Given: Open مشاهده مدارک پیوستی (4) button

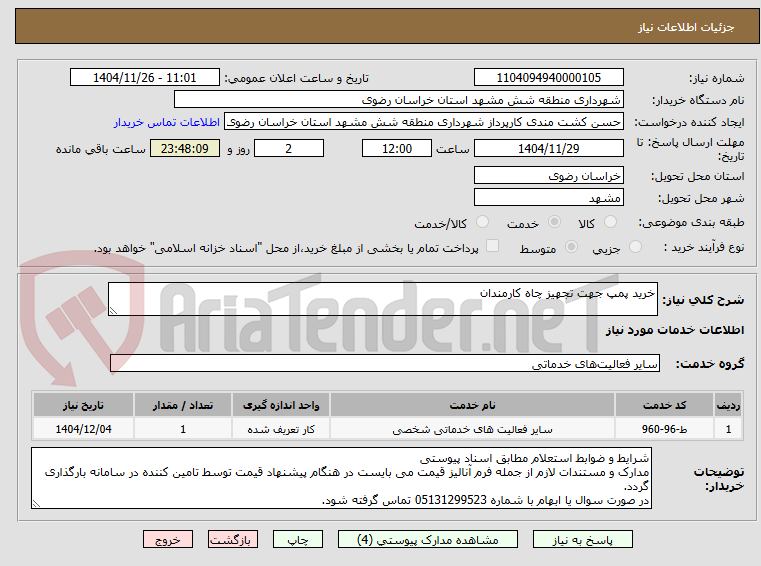Looking at the screenshot, I should pos(428,539).
